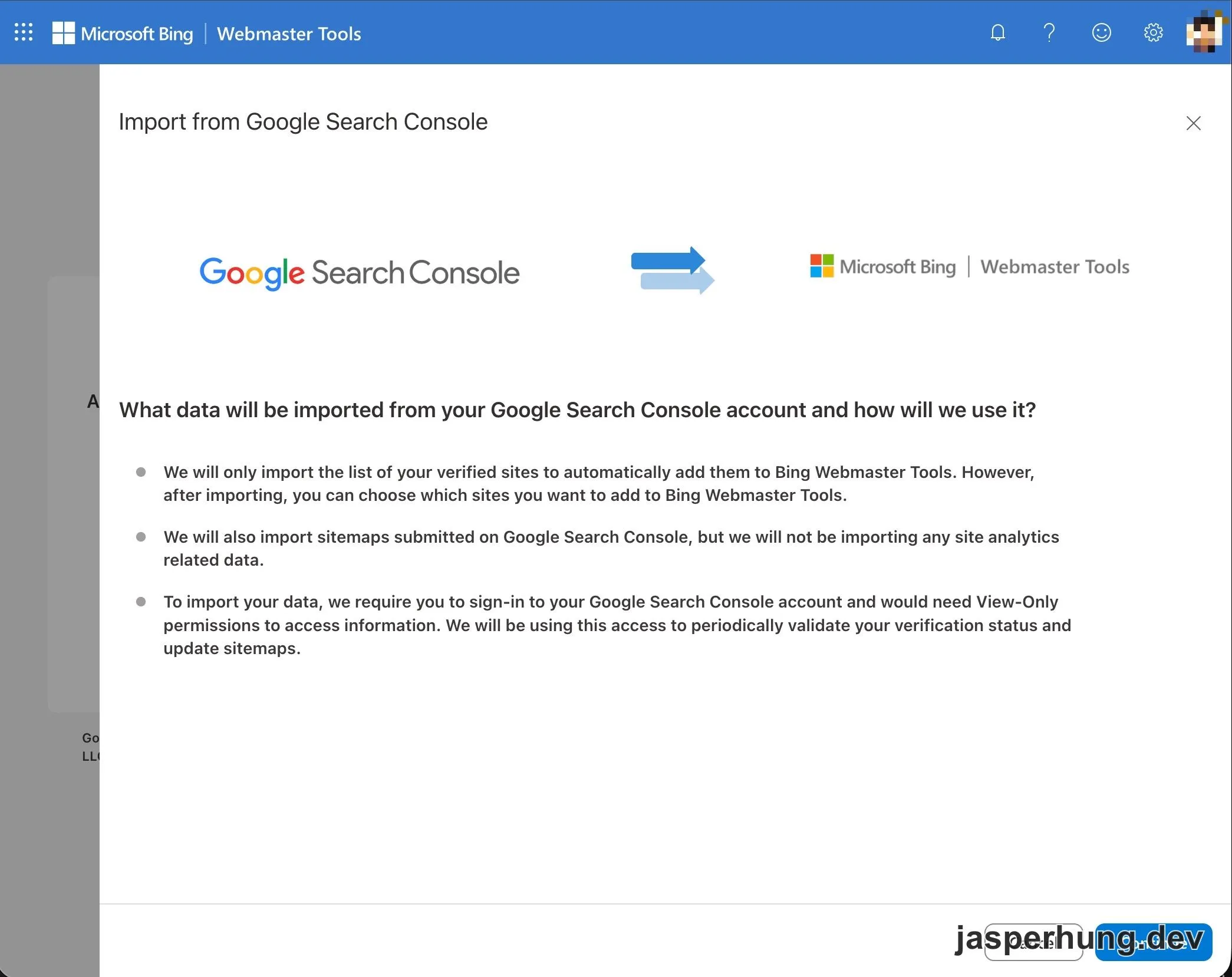Open the notifications bell
Viewport: 1232px width, 977px height.
click(x=997, y=32)
